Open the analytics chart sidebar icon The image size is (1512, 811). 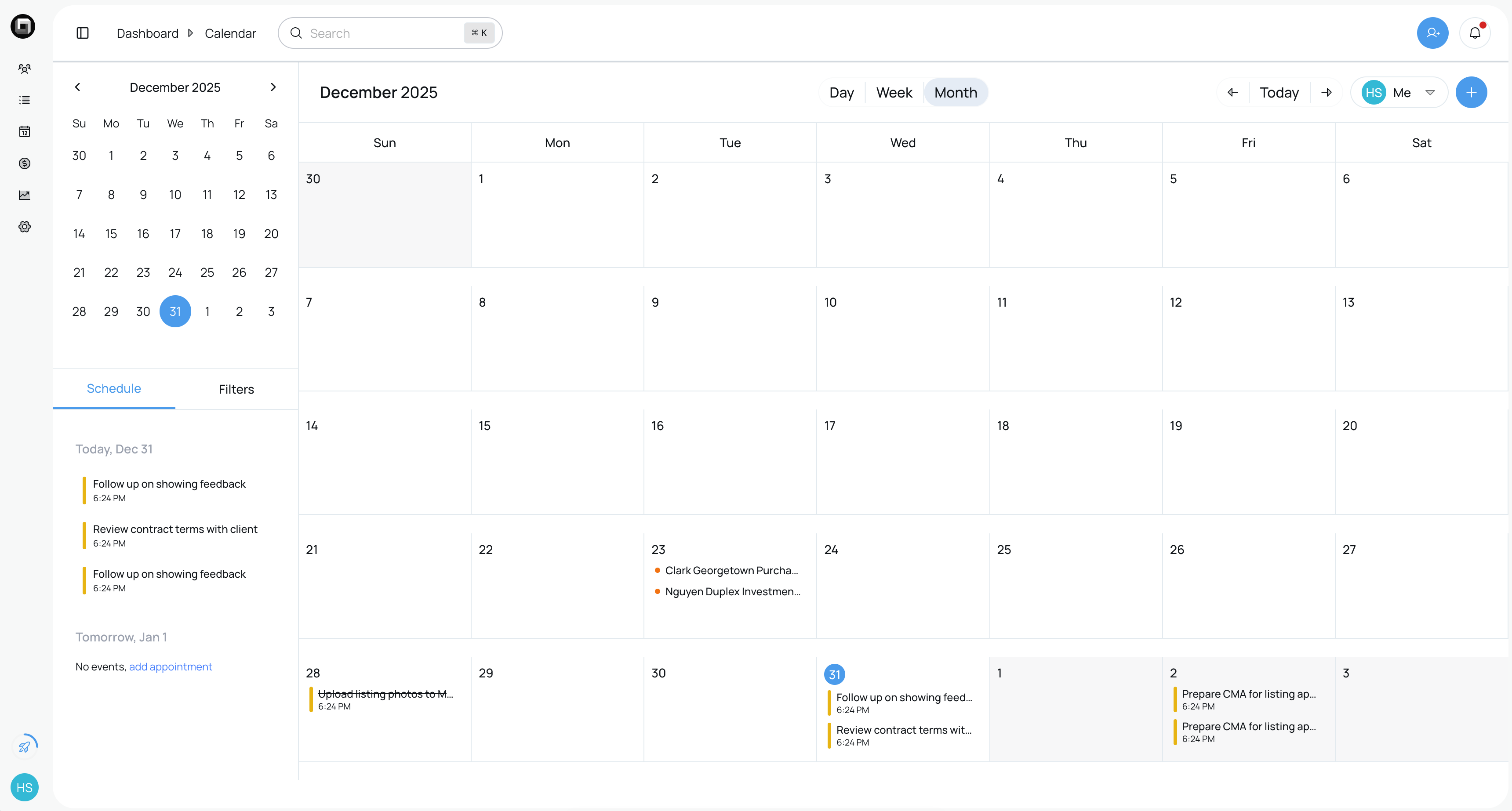tap(24, 195)
